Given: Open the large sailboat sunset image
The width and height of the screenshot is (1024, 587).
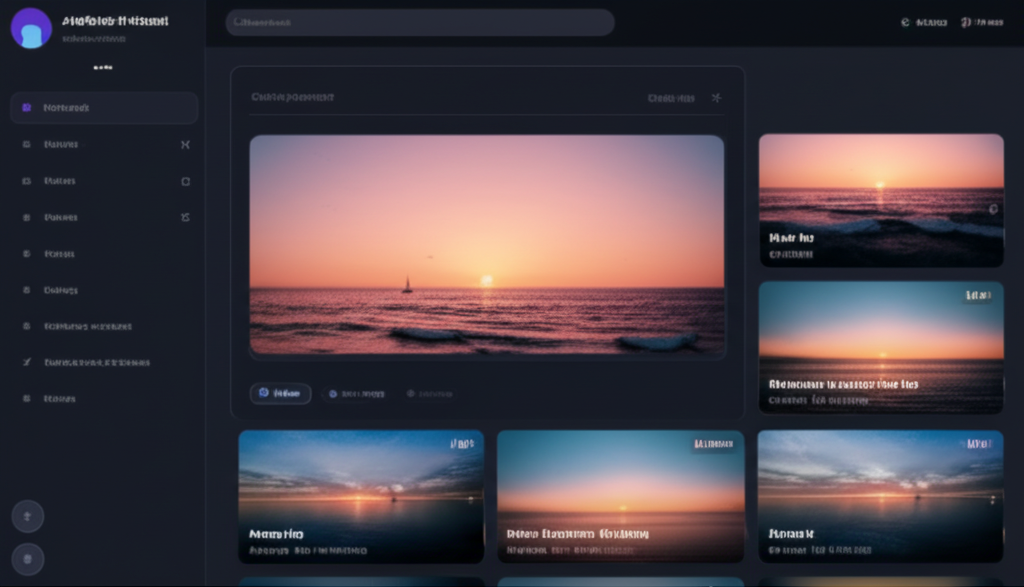Looking at the screenshot, I should (486, 245).
